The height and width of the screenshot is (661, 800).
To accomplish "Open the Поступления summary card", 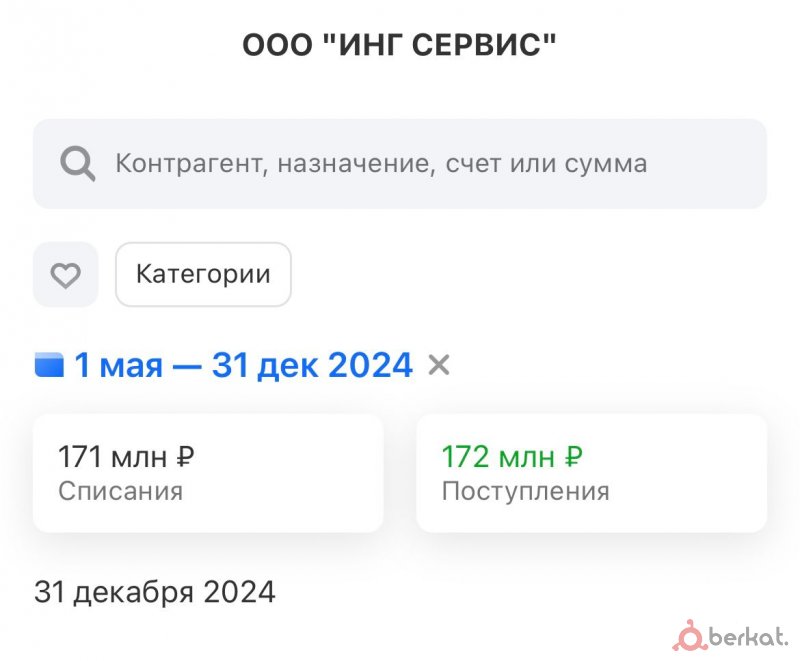I will pos(591,473).
